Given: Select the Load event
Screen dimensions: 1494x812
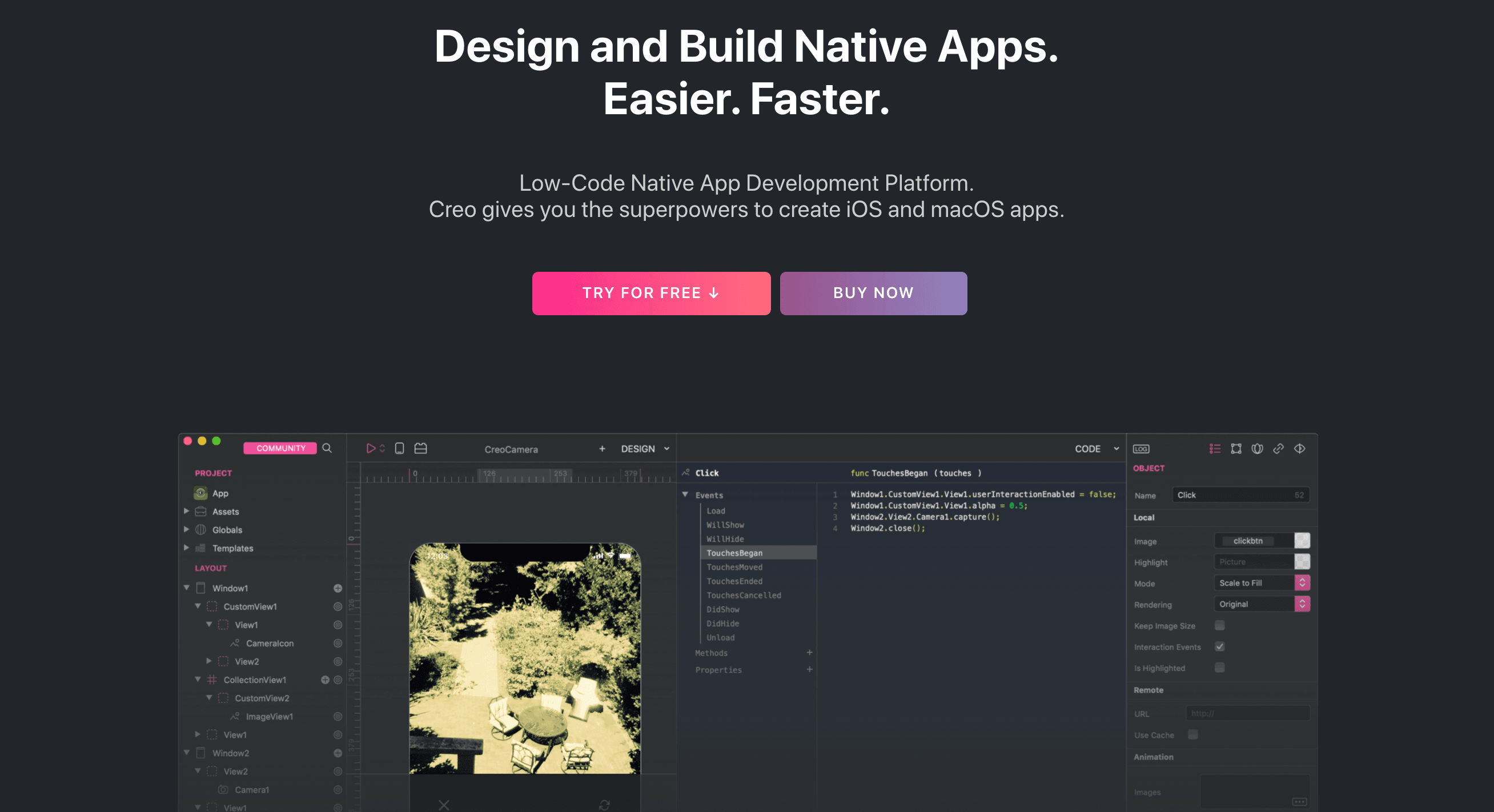Looking at the screenshot, I should pos(716,511).
